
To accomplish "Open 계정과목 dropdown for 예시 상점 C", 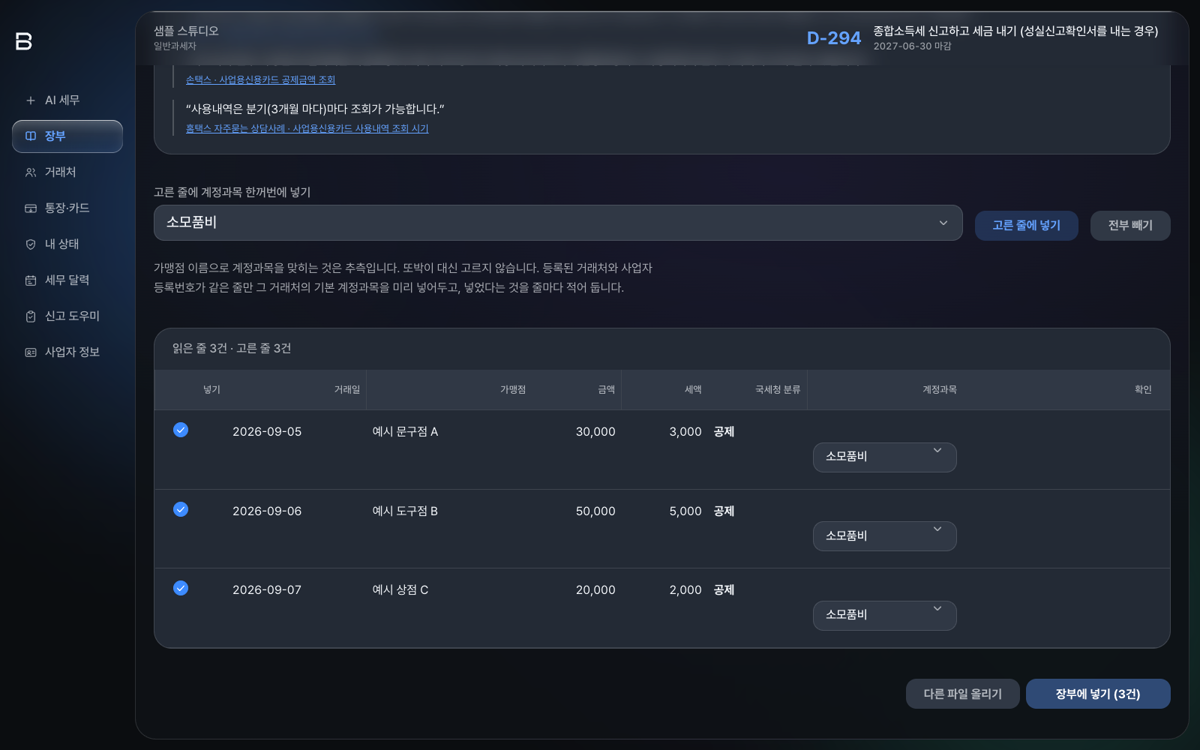I will click(885, 615).
